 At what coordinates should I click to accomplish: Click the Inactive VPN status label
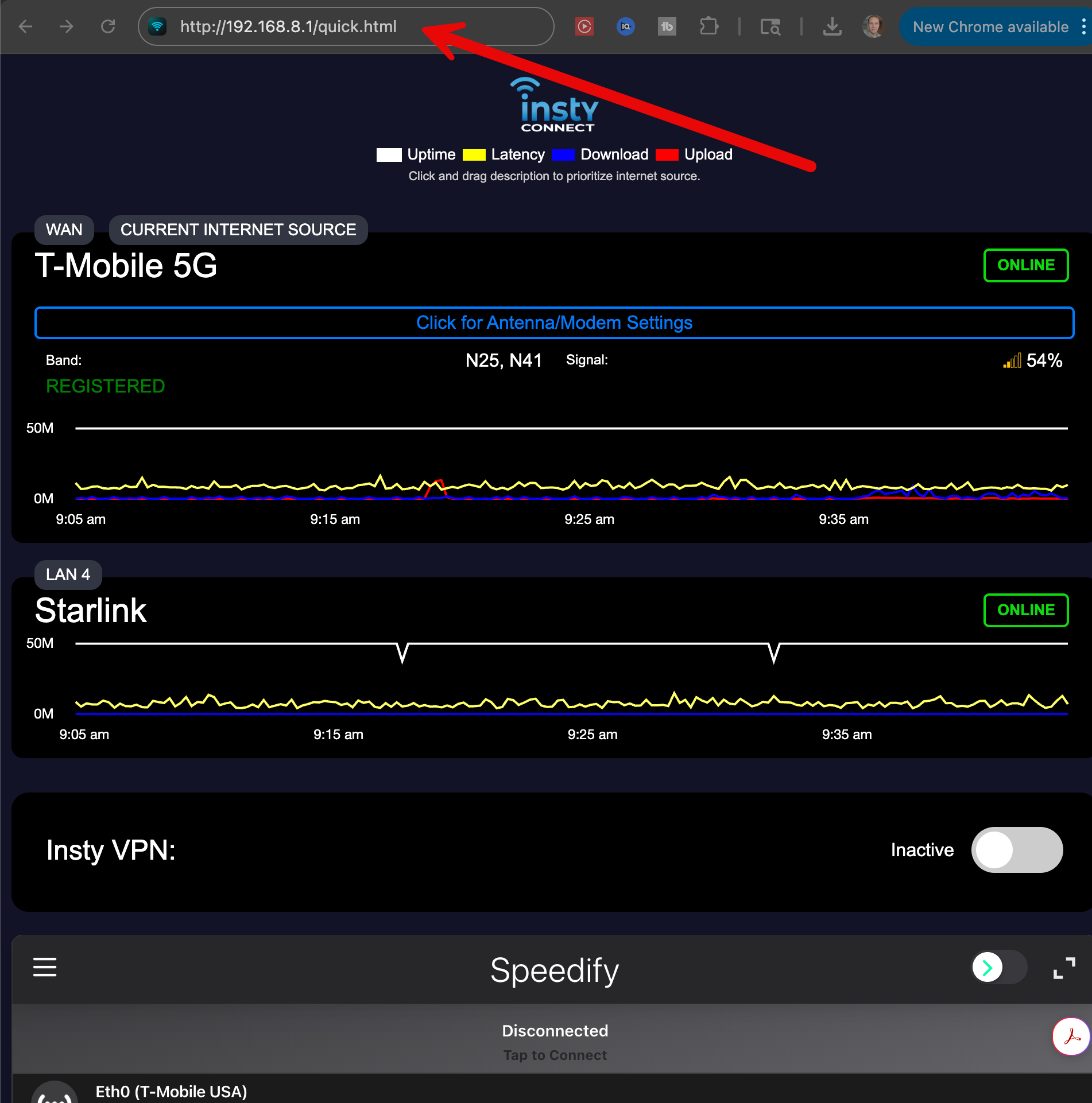pyautogui.click(x=922, y=850)
